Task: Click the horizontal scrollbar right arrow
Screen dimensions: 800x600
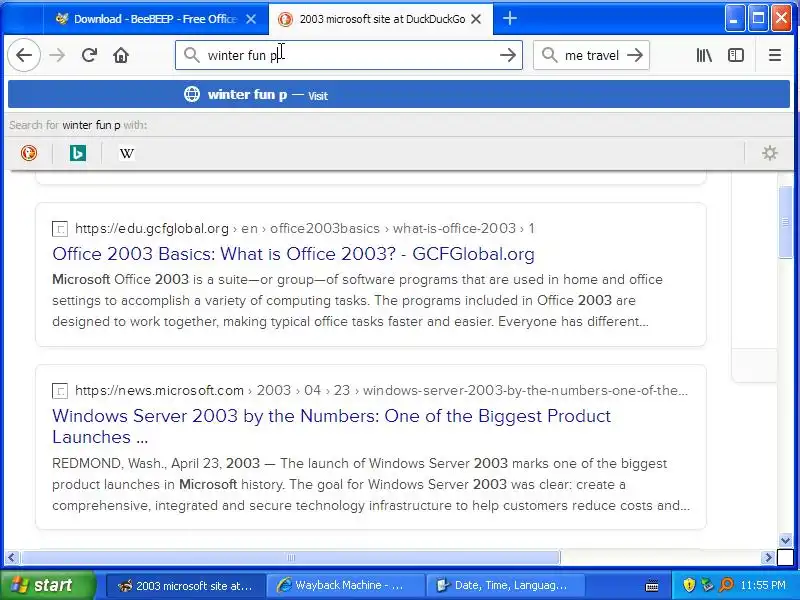Action: point(768,557)
